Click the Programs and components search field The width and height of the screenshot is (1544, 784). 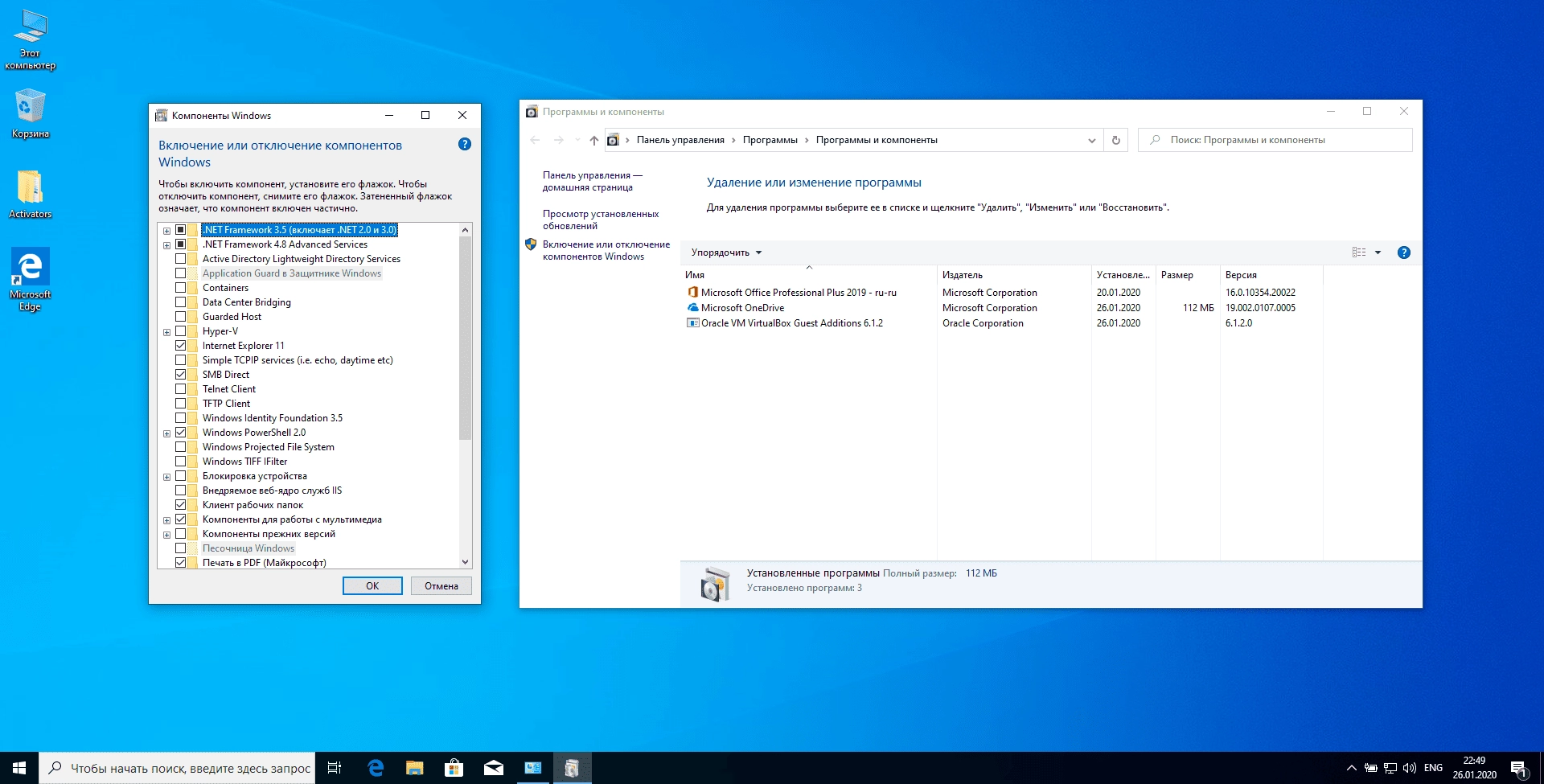[x=1275, y=140]
